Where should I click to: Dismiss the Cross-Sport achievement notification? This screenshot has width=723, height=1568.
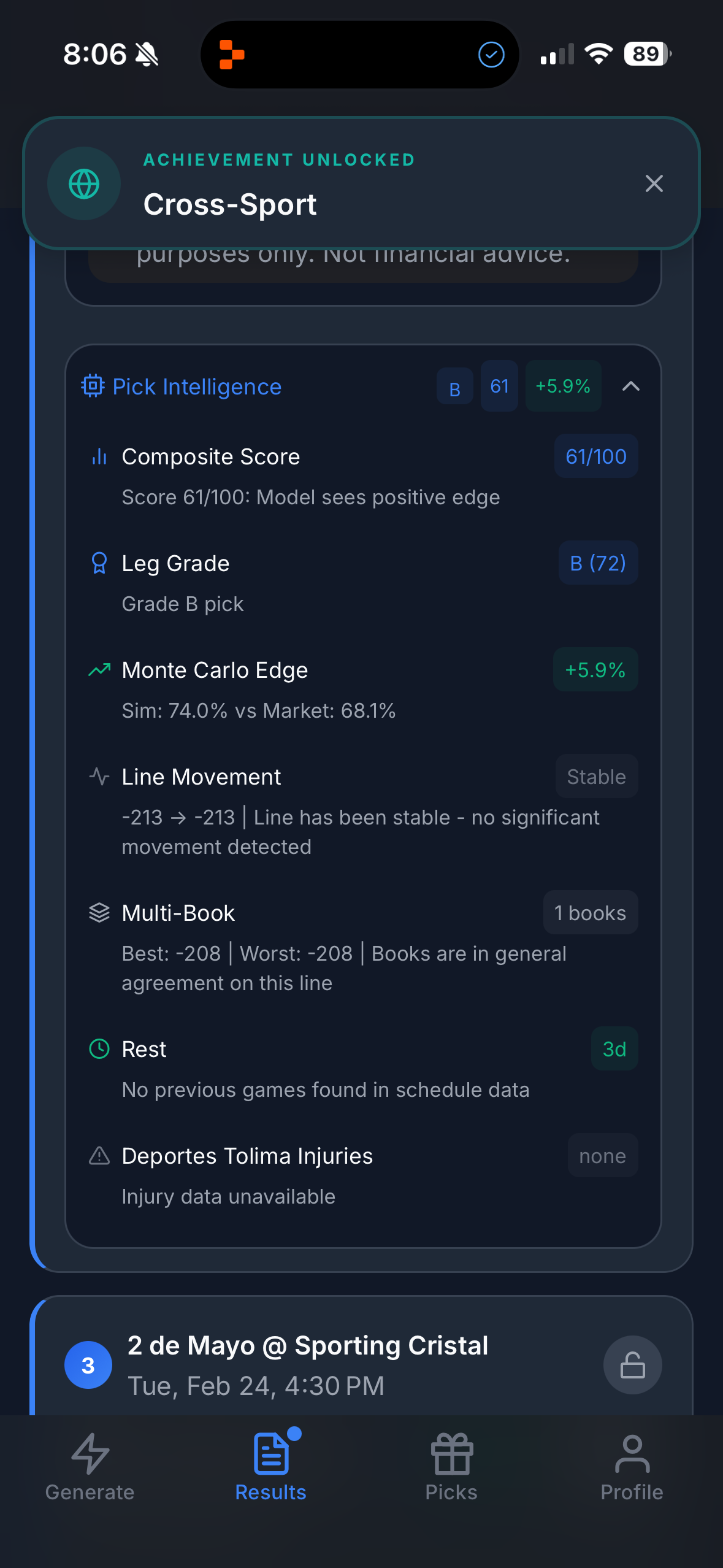[654, 183]
